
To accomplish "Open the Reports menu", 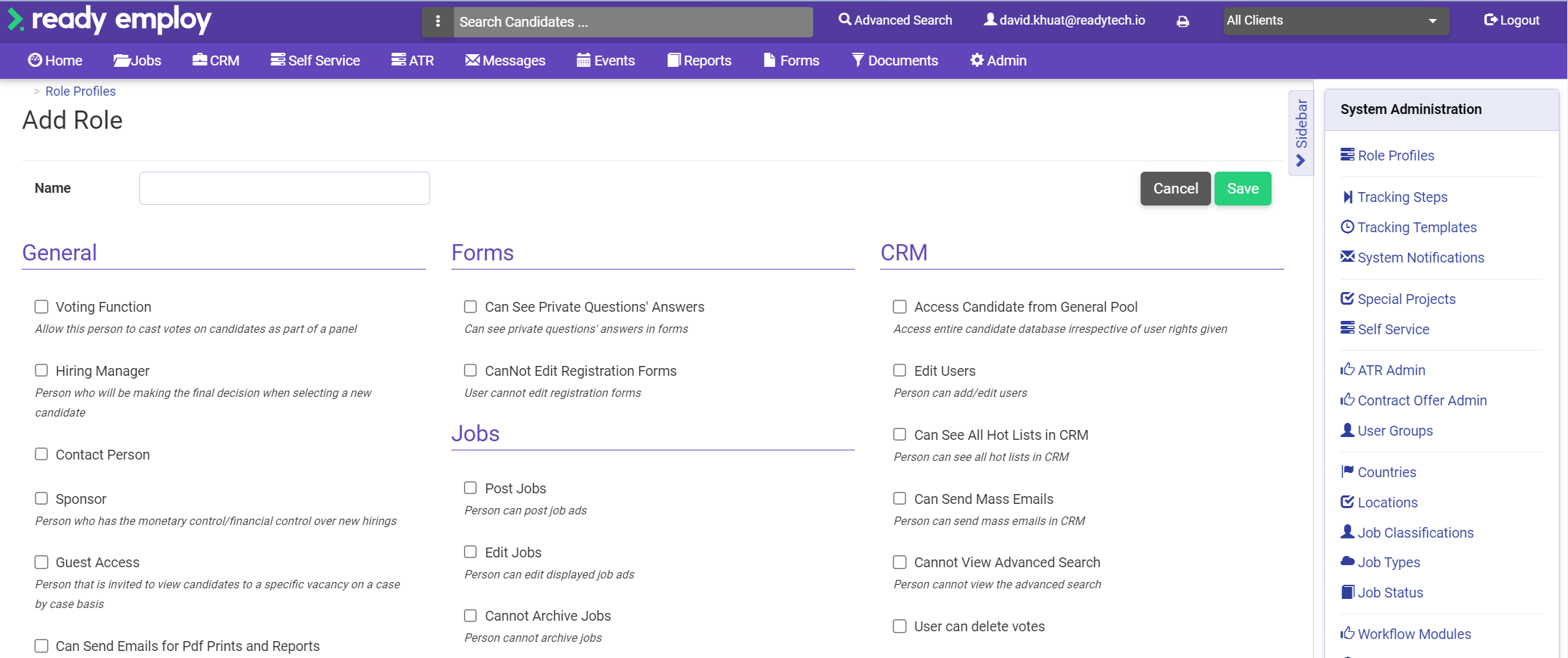I will tap(699, 61).
